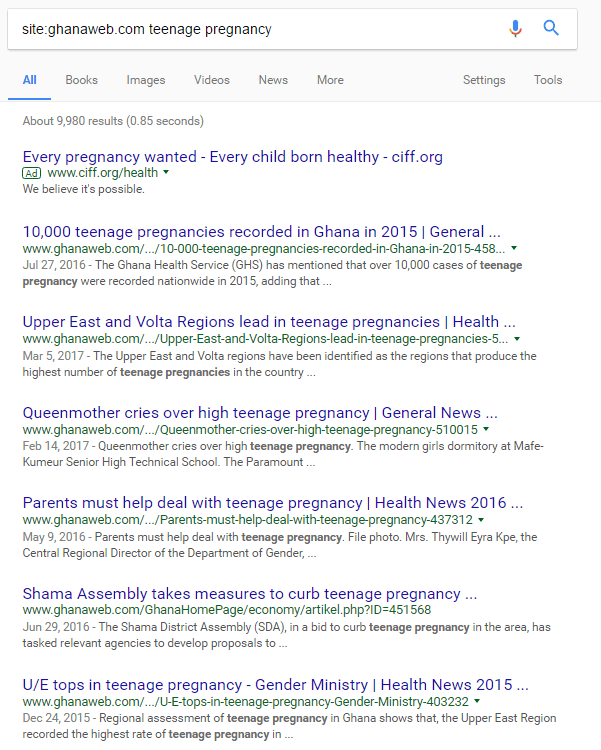The width and height of the screenshot is (601, 750).
Task: Click the blue search magnifier icon
Action: coord(551,29)
